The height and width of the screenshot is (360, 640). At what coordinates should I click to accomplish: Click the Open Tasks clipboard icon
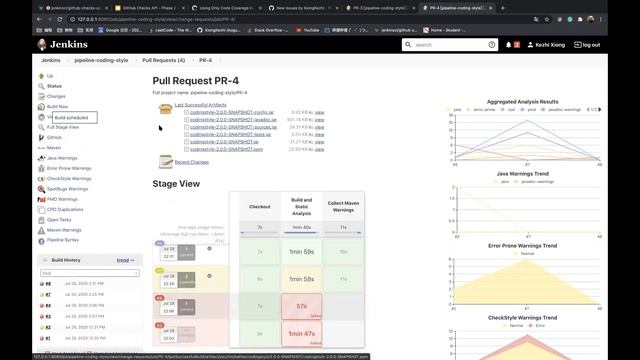coord(41,220)
